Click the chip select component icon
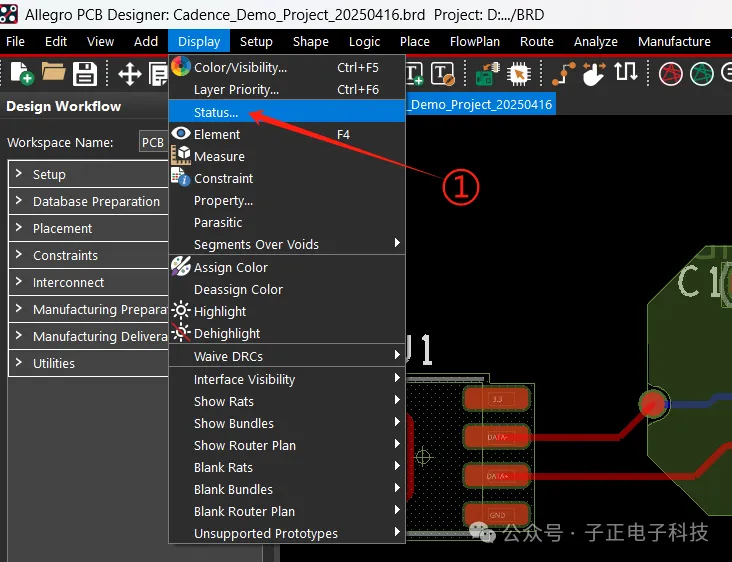Screen dimensions: 732x562 coord(519,74)
